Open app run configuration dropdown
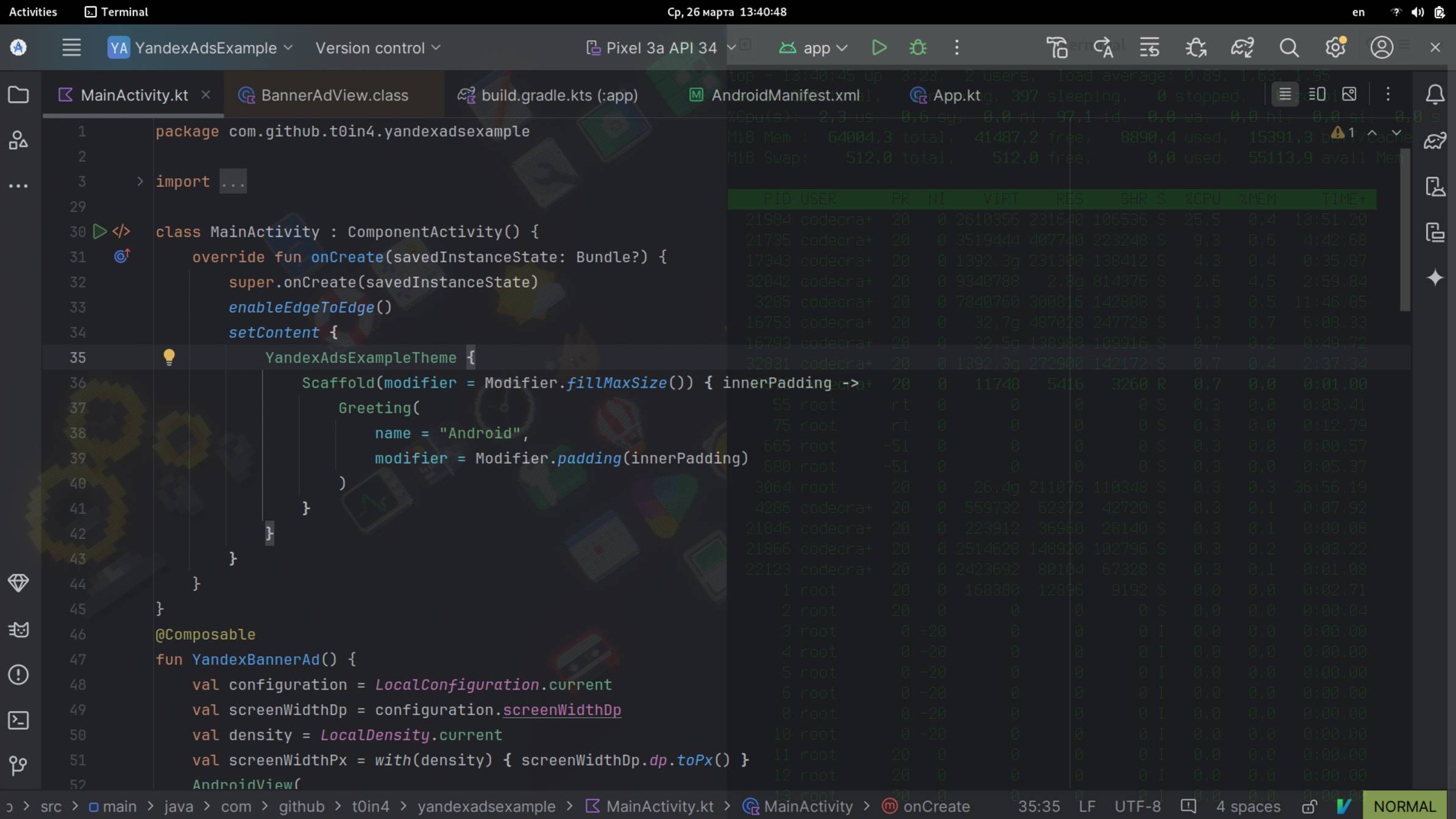 [813, 48]
